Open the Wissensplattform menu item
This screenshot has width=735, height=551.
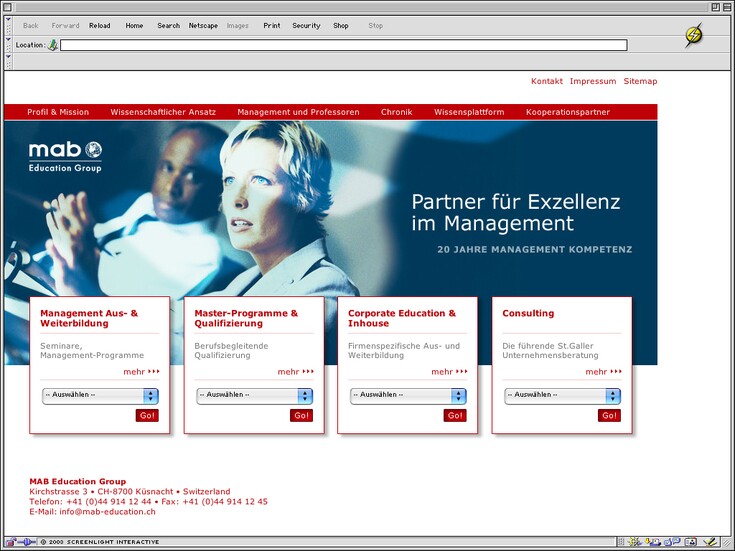coord(469,112)
